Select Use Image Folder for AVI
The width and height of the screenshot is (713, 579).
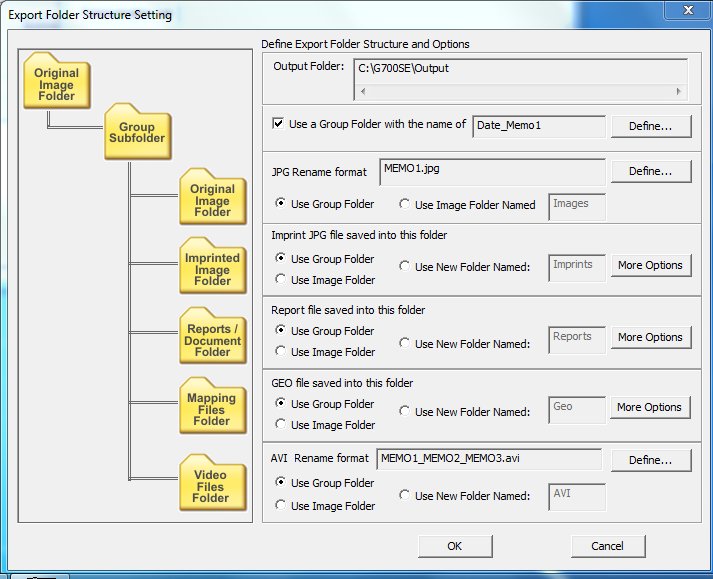pyautogui.click(x=281, y=505)
